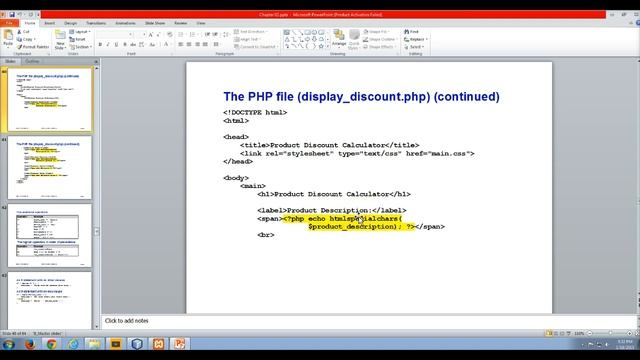Toggle Italic formatting

(x=108, y=44)
